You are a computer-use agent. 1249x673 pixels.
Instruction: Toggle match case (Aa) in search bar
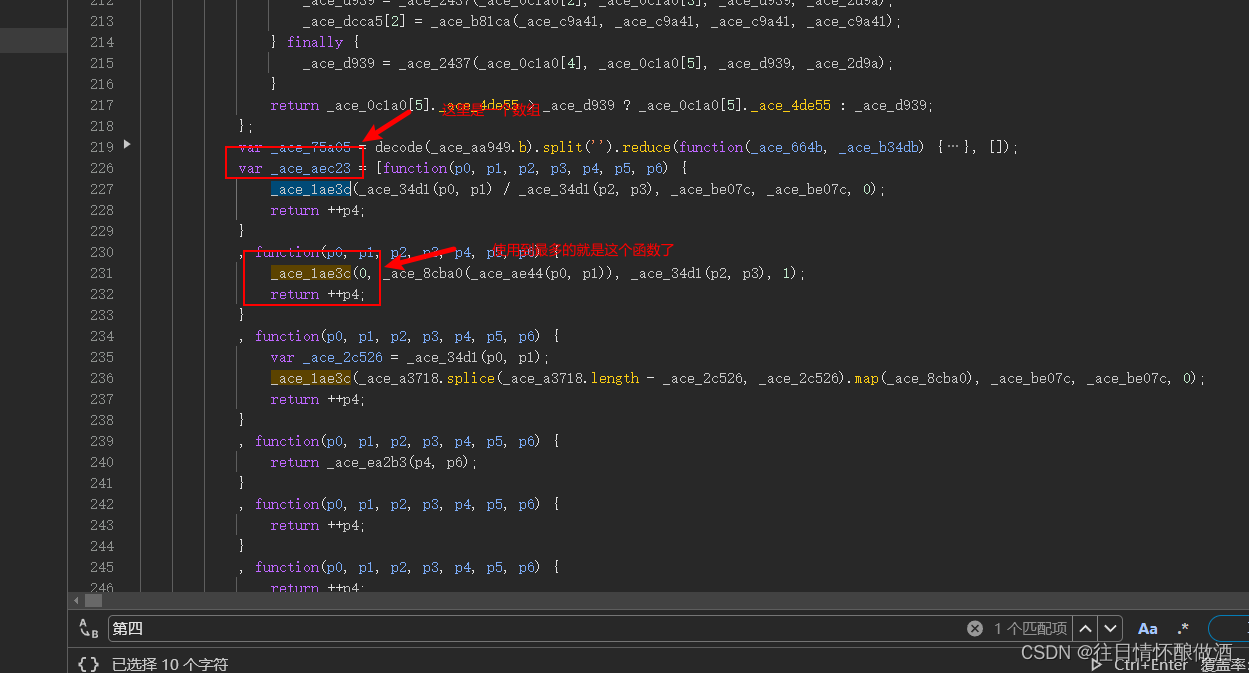(x=1148, y=629)
